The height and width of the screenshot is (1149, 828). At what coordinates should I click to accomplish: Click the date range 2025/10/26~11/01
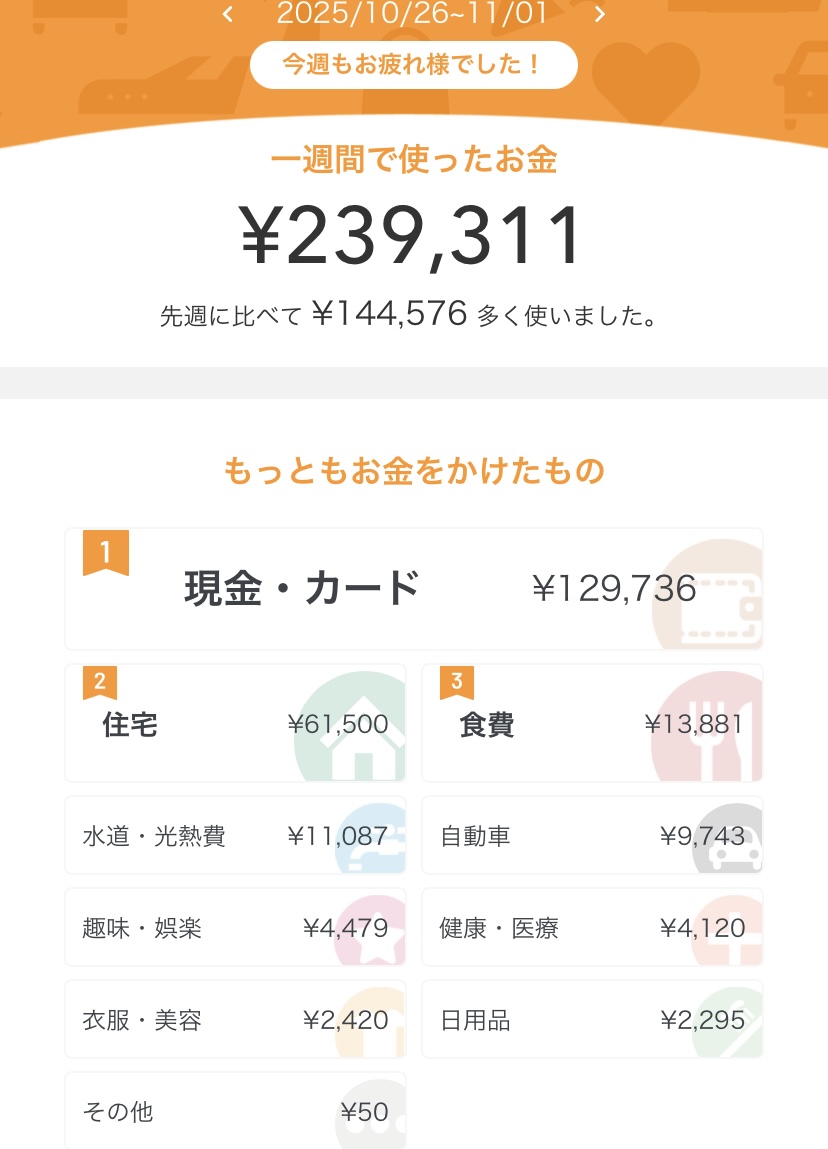pyautogui.click(x=413, y=14)
